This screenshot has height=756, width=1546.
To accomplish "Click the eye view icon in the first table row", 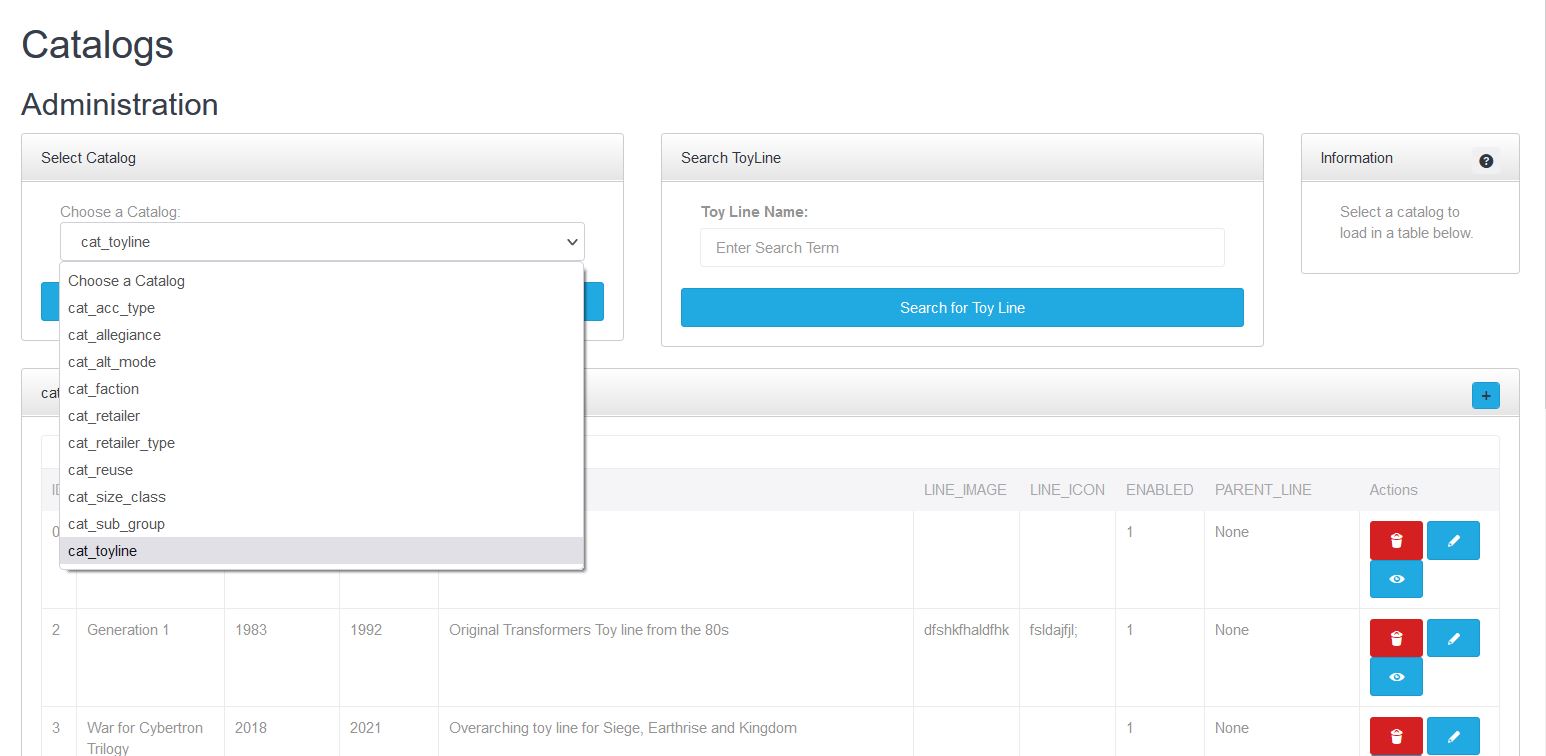I will (1396, 579).
